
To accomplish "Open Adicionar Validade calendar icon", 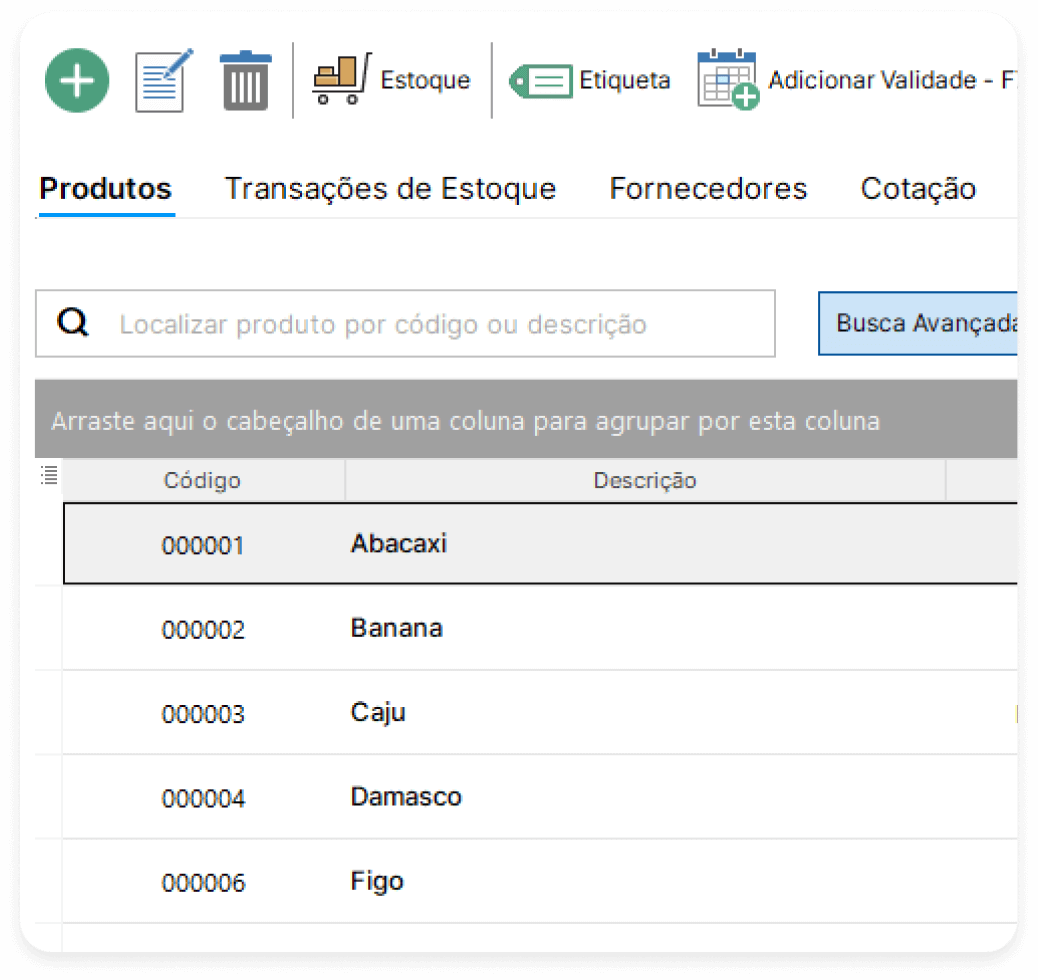I will coord(727,78).
